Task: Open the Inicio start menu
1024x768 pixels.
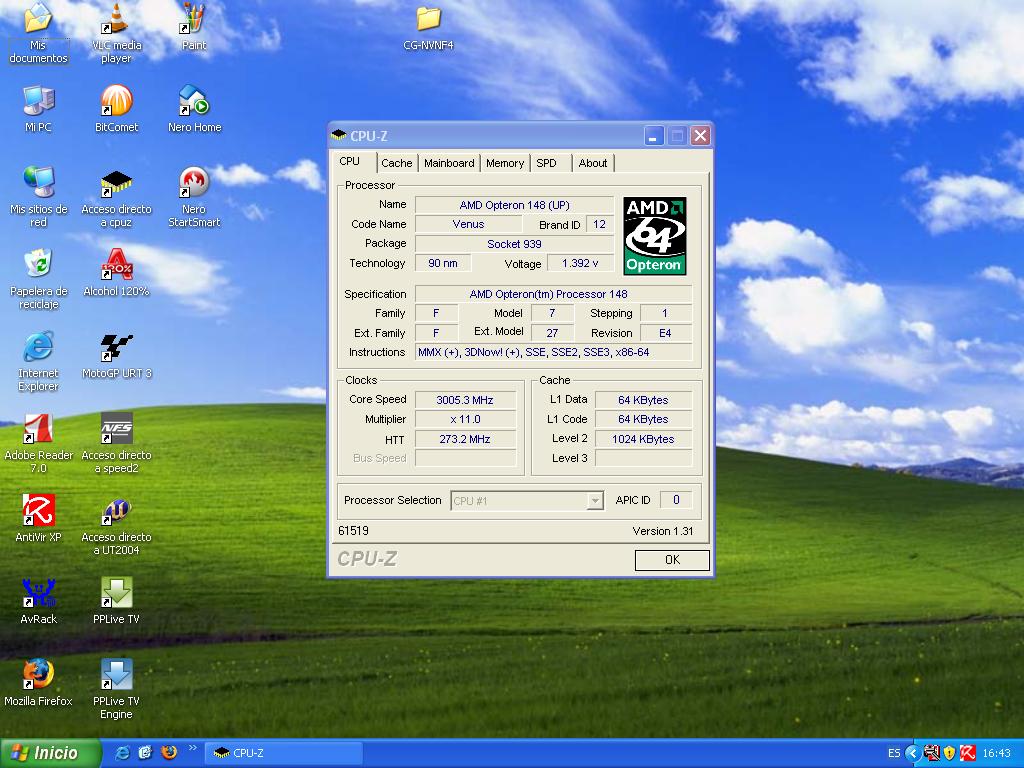Action: (x=51, y=753)
